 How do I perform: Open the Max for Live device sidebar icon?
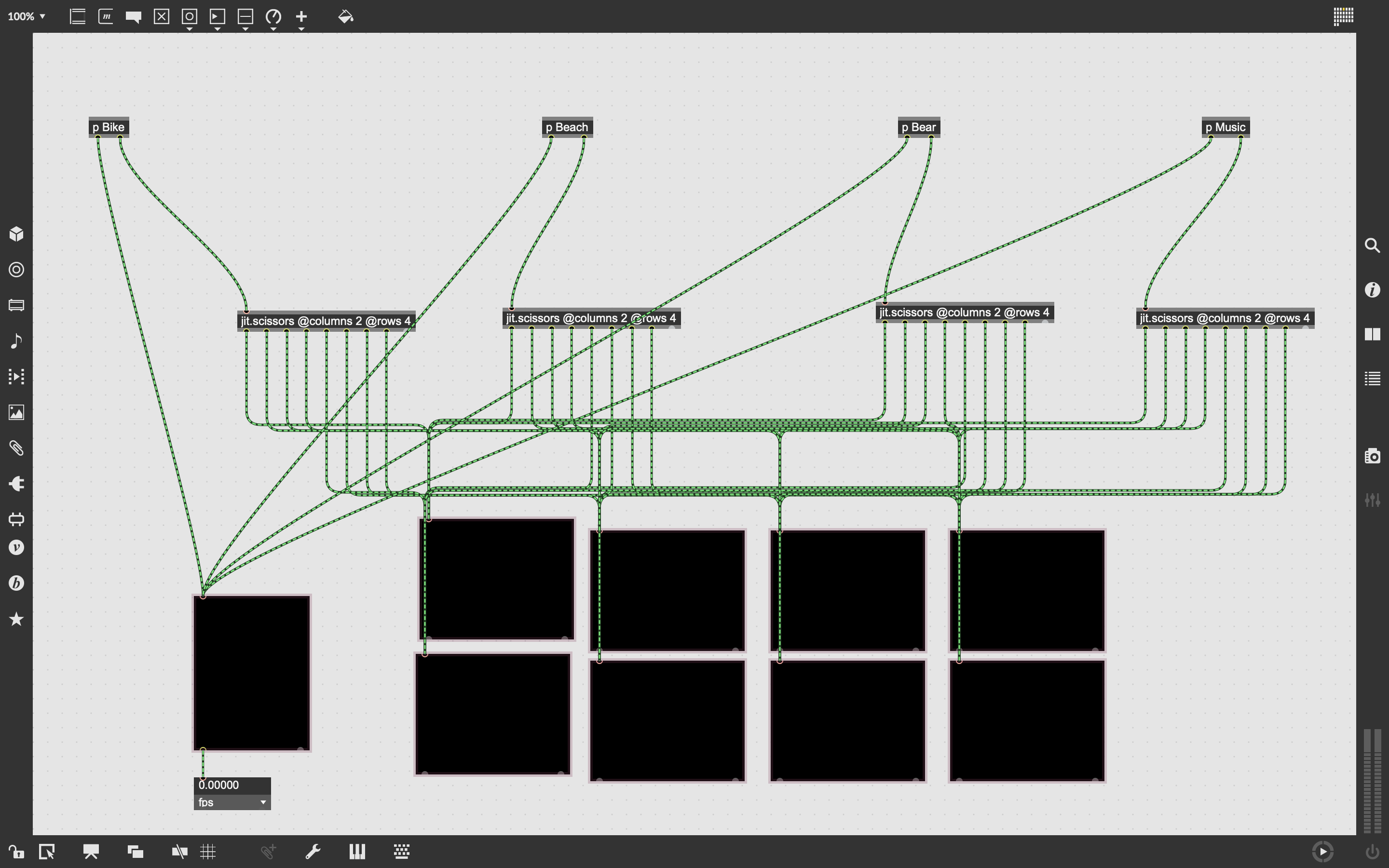16,519
